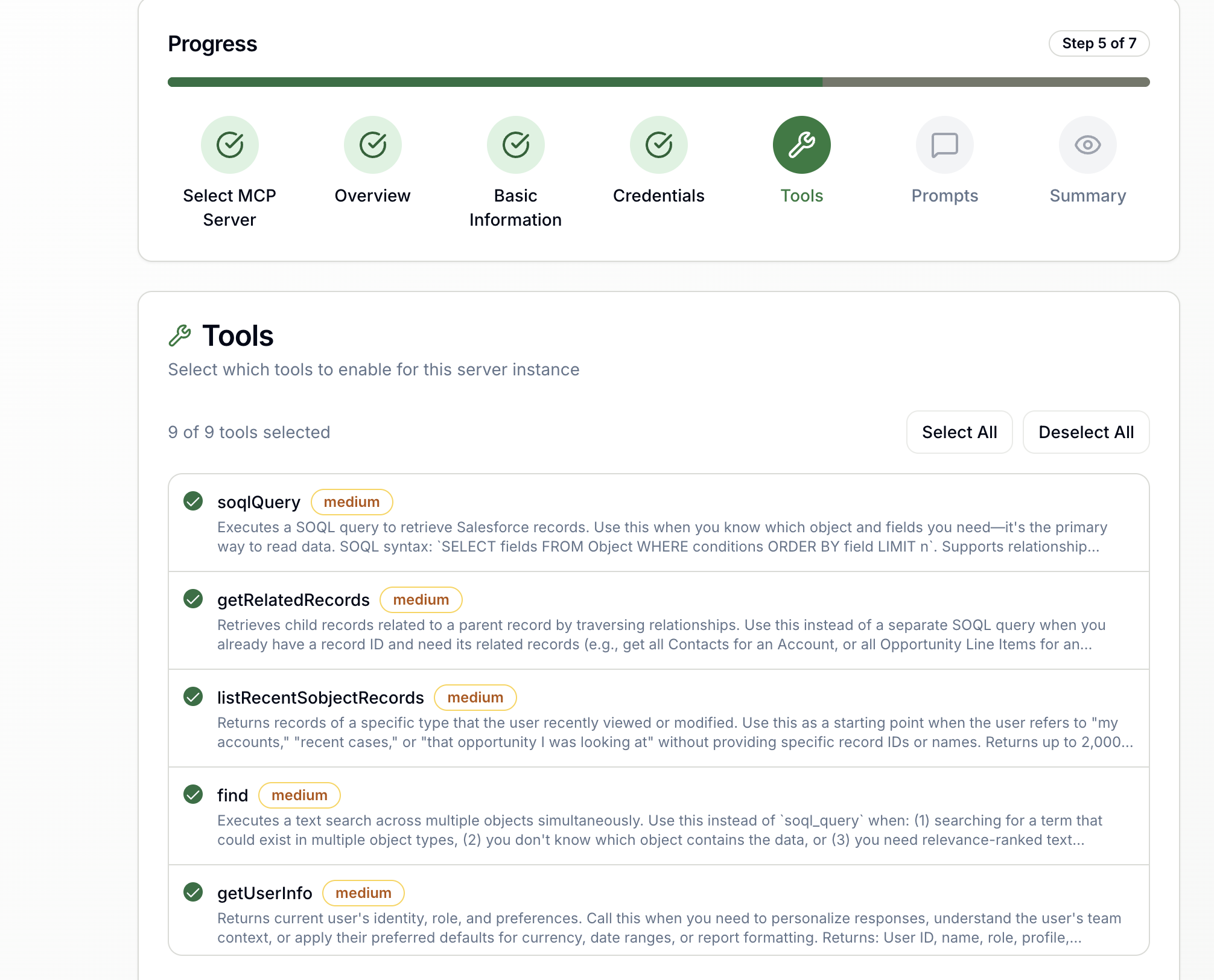Click the getRelatedRecords tool name
This screenshot has width=1214, height=980.
pyautogui.click(x=293, y=600)
